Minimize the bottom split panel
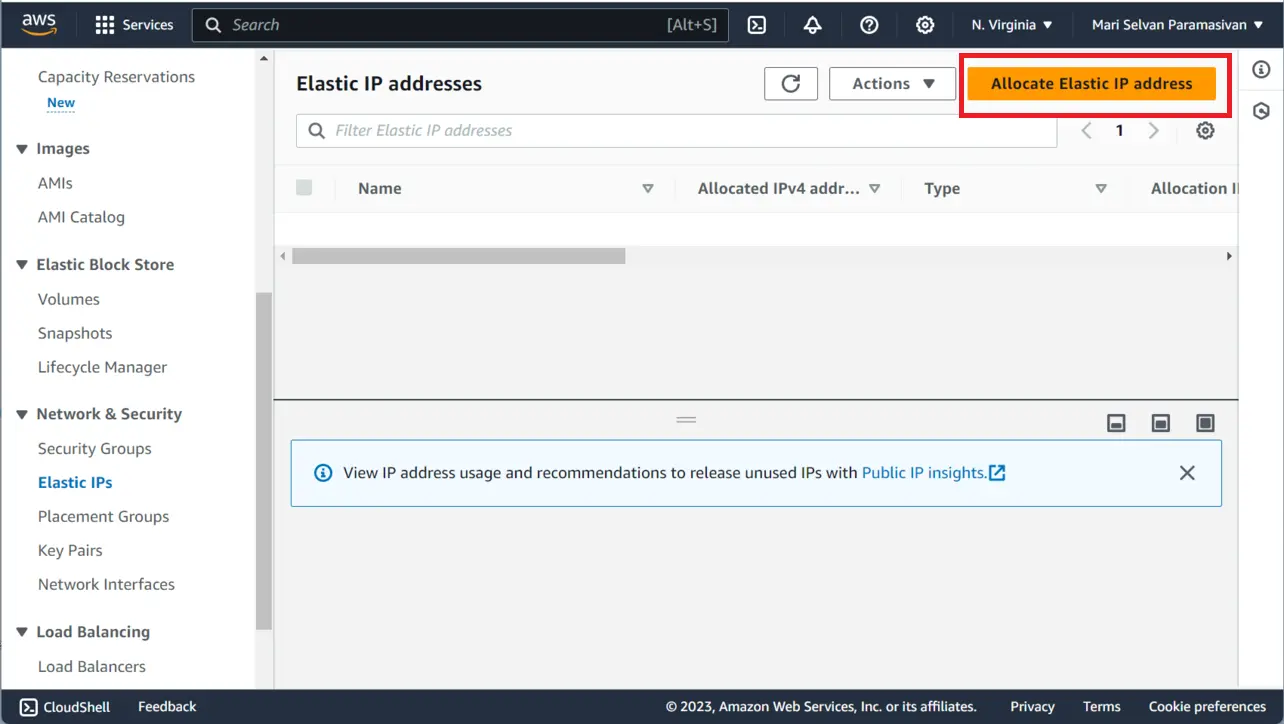Viewport: 1284px width, 724px height. coord(1116,423)
